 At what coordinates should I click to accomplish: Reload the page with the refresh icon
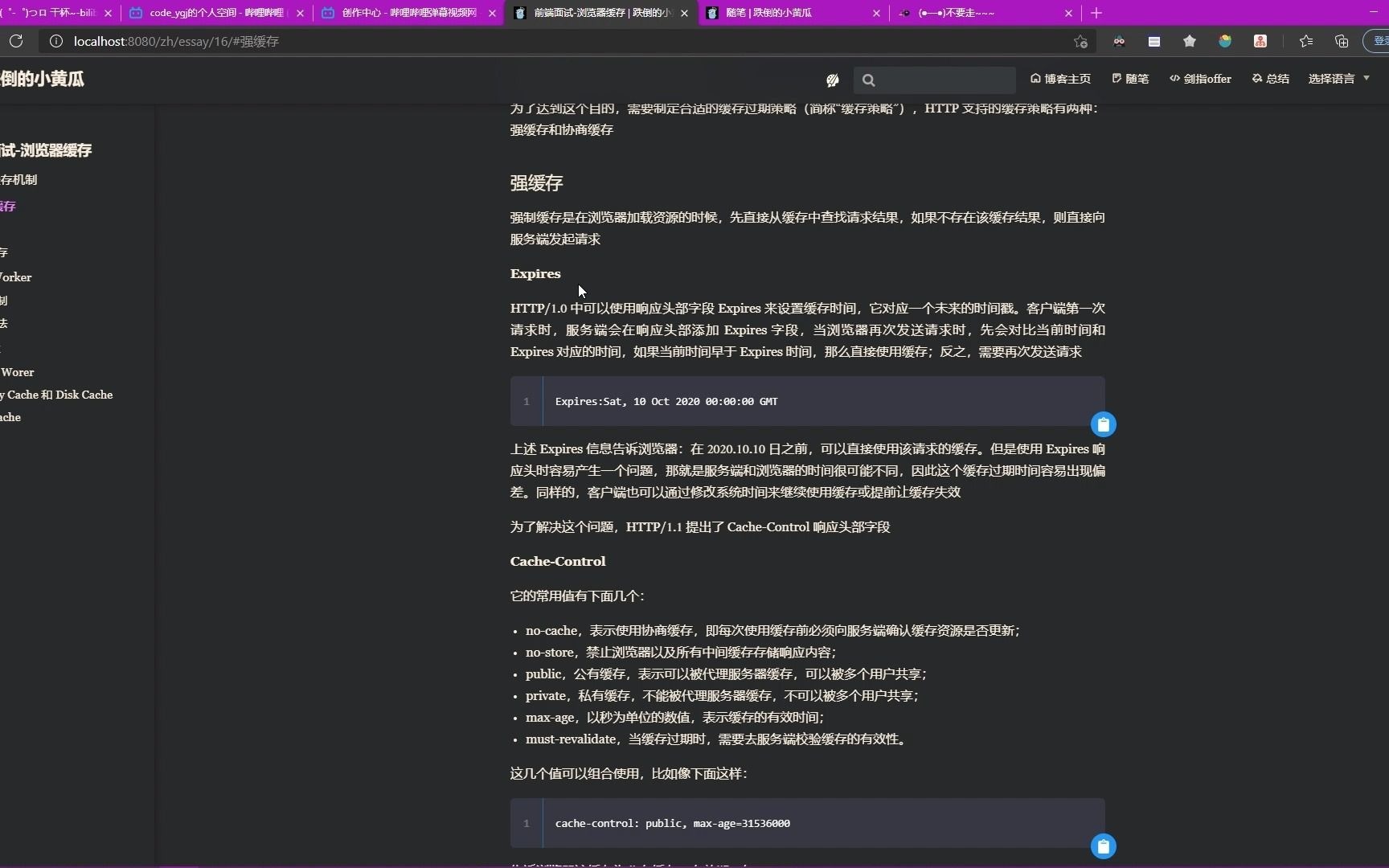(16, 41)
